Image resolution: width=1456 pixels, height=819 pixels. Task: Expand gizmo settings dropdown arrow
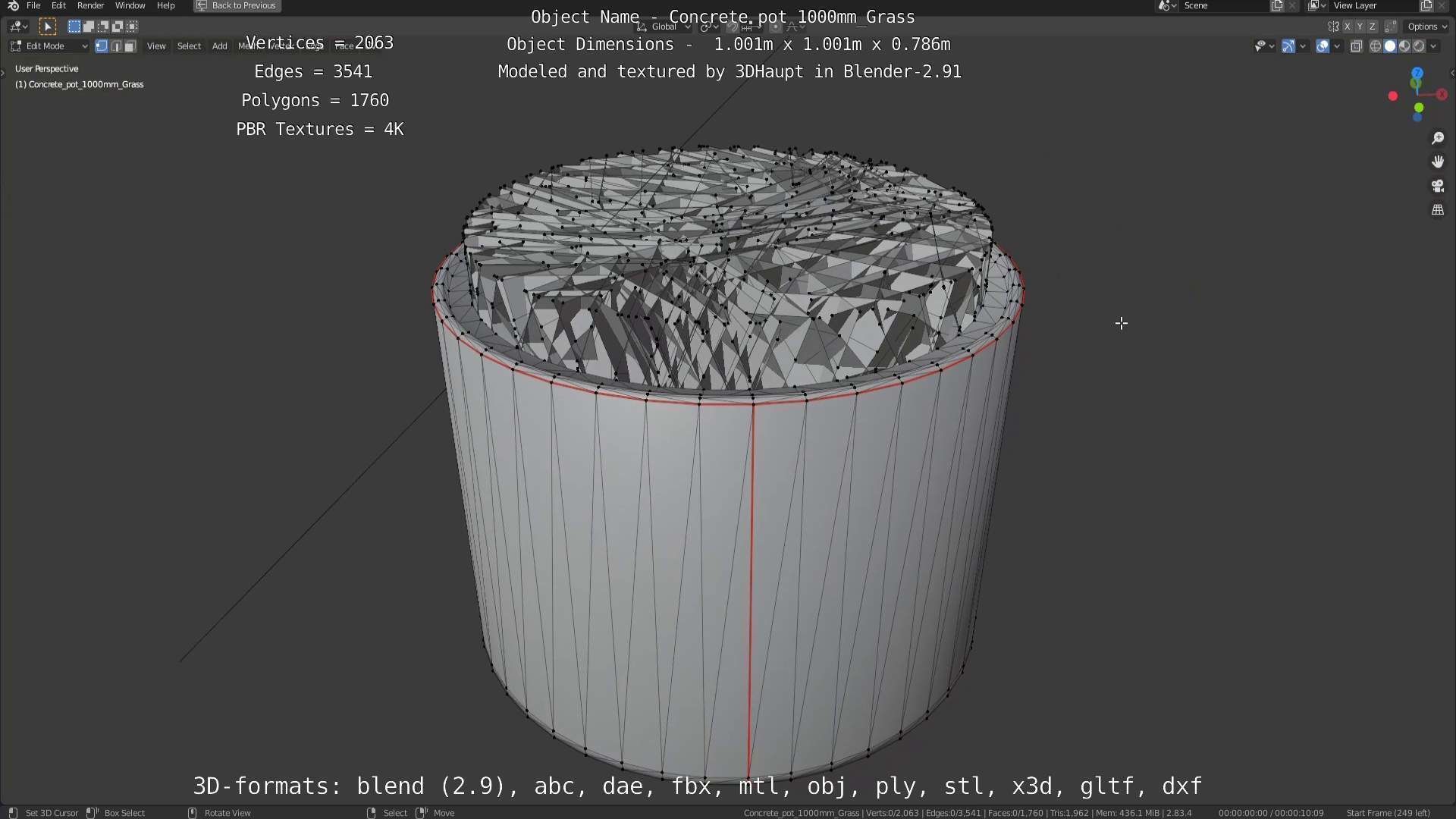click(x=1303, y=46)
